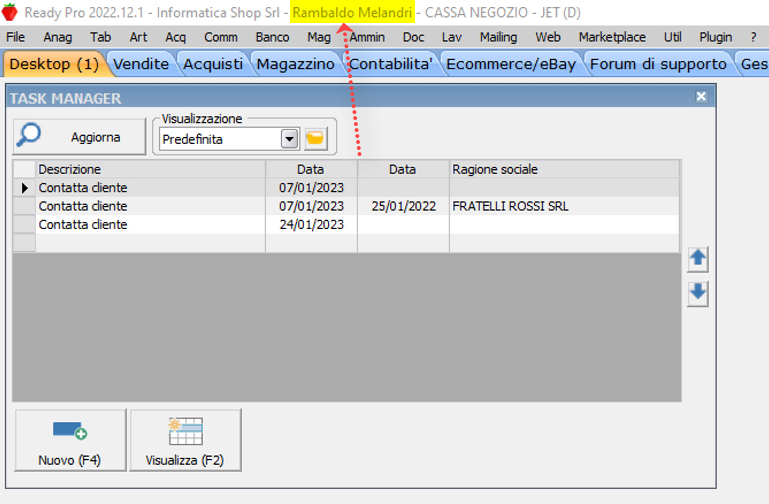Open the Ecommerce/eBay tab
The height and width of the screenshot is (504, 769).
[x=510, y=64]
